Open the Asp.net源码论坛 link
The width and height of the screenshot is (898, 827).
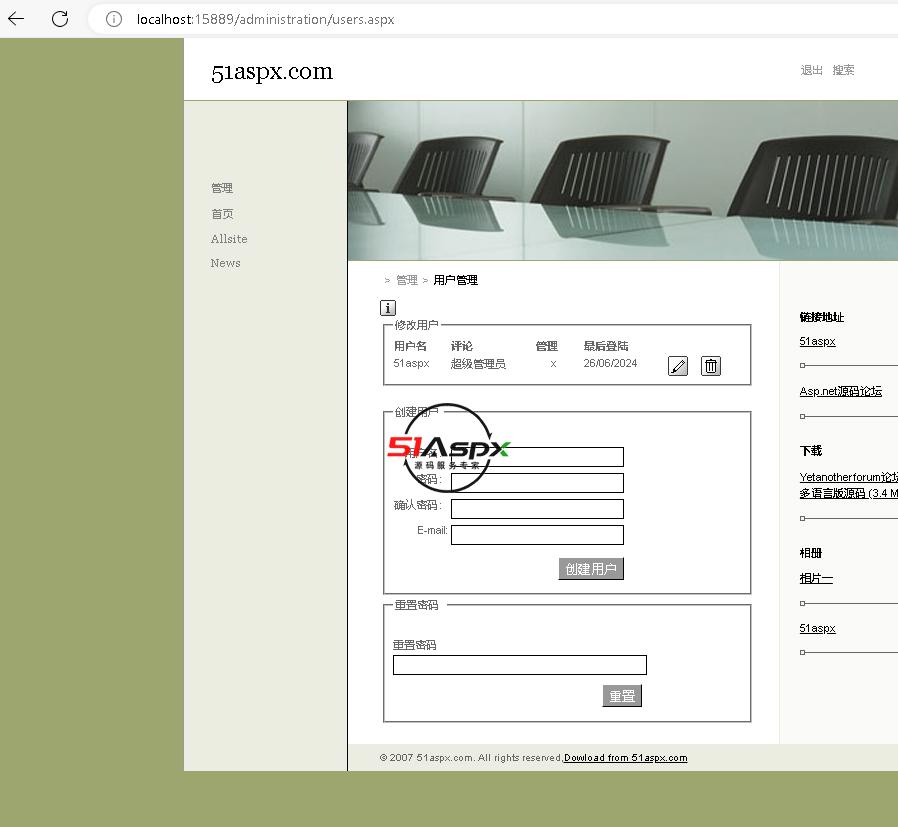pyautogui.click(x=840, y=391)
